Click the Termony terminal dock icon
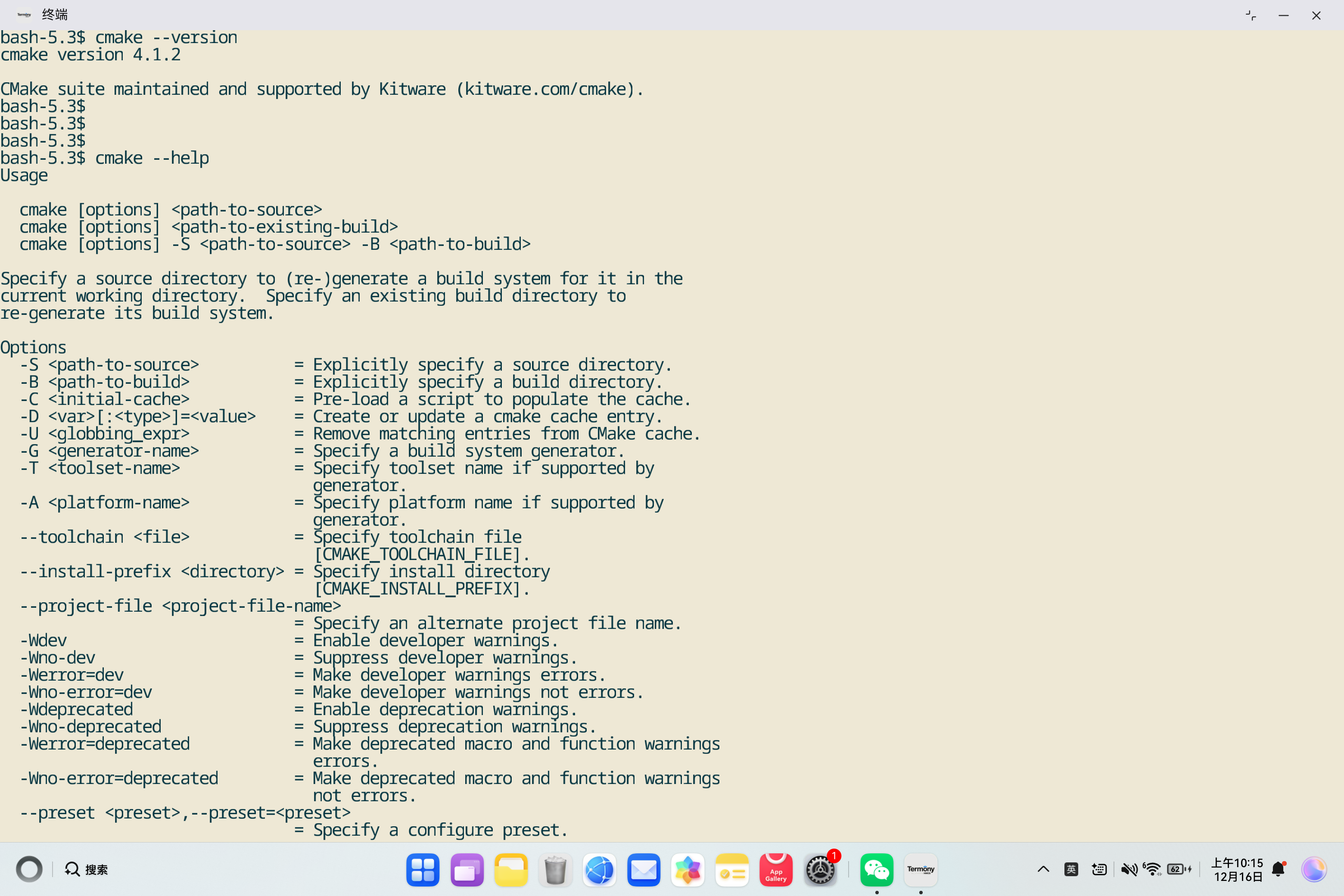 pyautogui.click(x=920, y=870)
